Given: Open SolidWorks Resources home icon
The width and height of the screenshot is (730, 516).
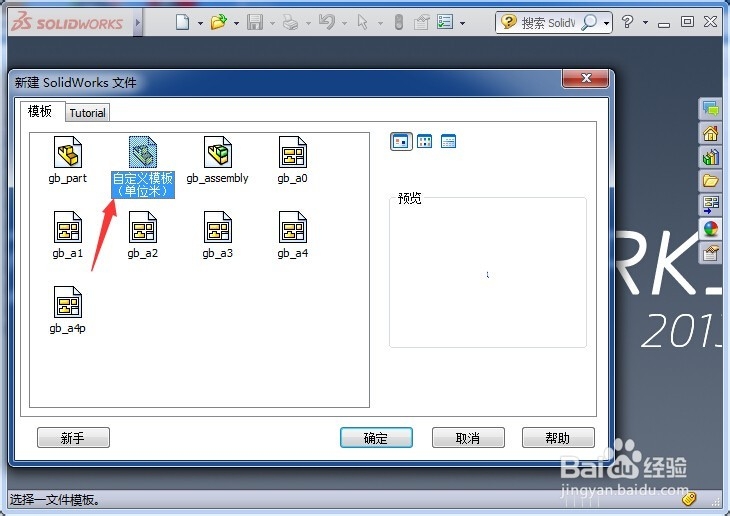Looking at the screenshot, I should (x=710, y=134).
